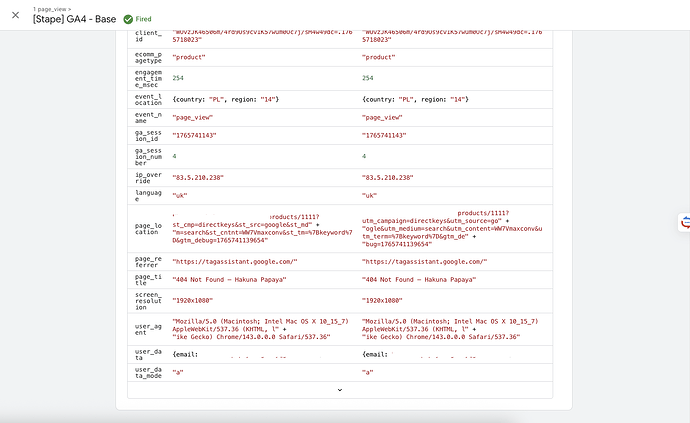Click the right engagement_time_msec value 254
The width and height of the screenshot is (690, 423).
tap(367, 78)
